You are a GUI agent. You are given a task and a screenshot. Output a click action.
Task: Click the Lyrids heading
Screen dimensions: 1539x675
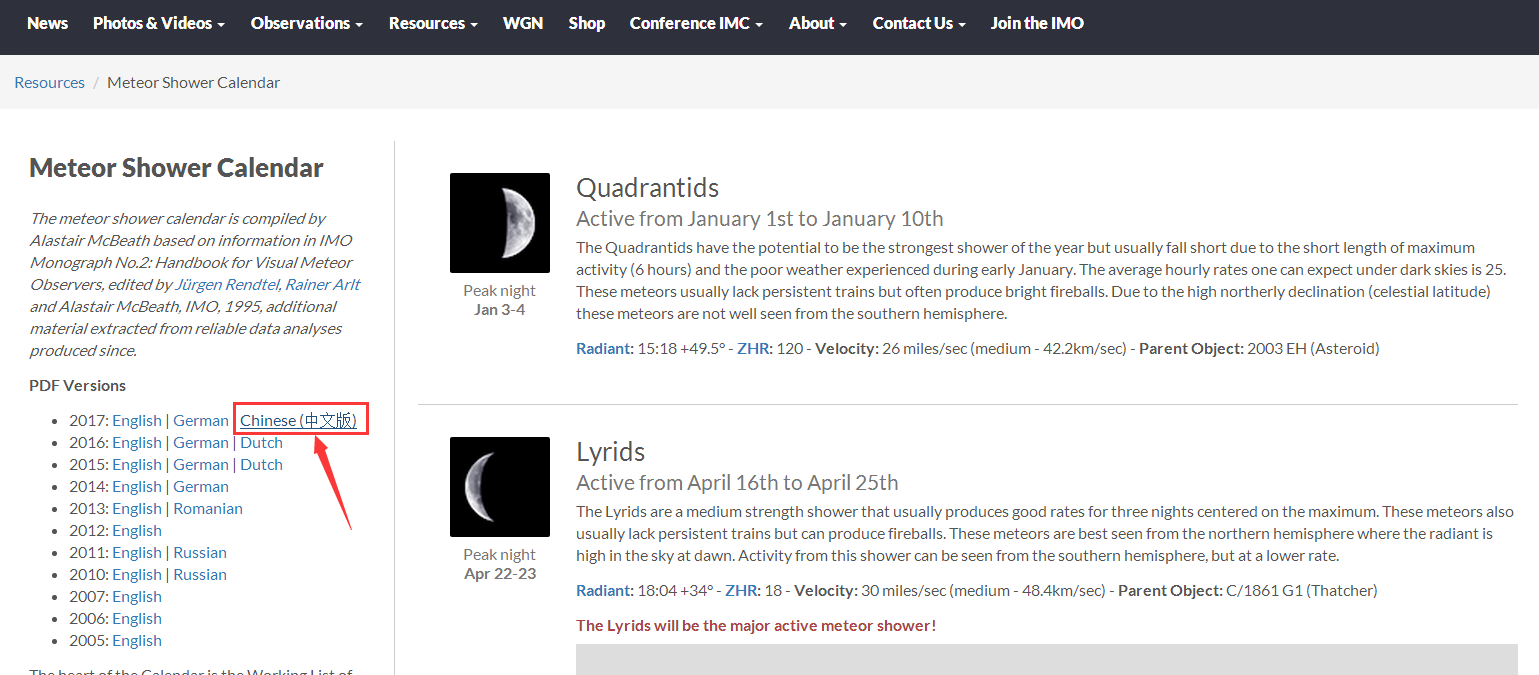click(610, 452)
